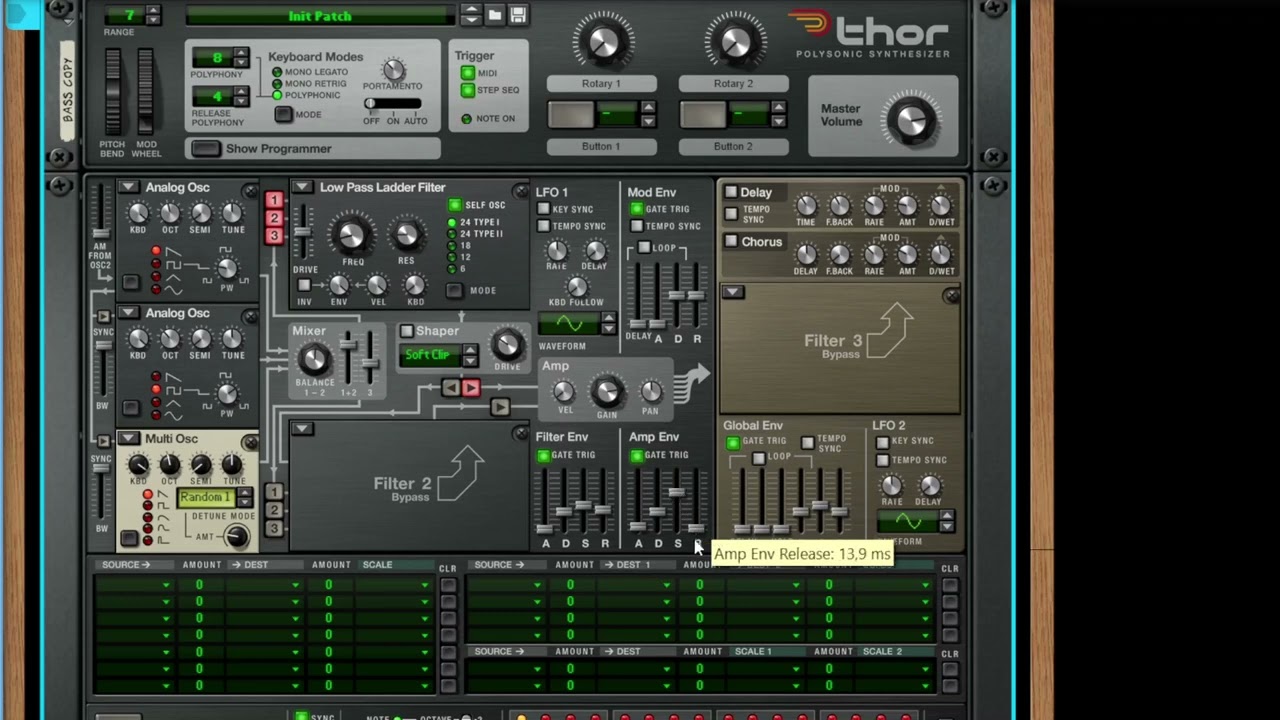Click the Chorus D/WET knob

point(941,254)
